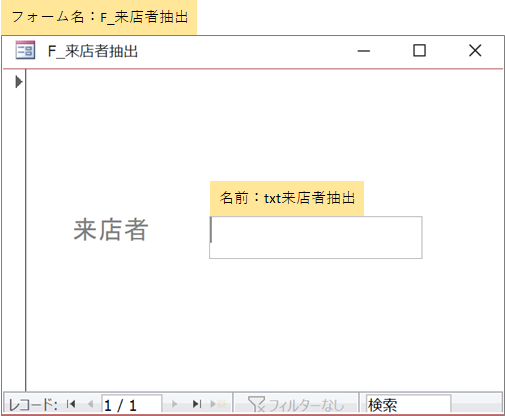The image size is (505, 416).
Task: Focus the 検索 search box
Action: (408, 405)
